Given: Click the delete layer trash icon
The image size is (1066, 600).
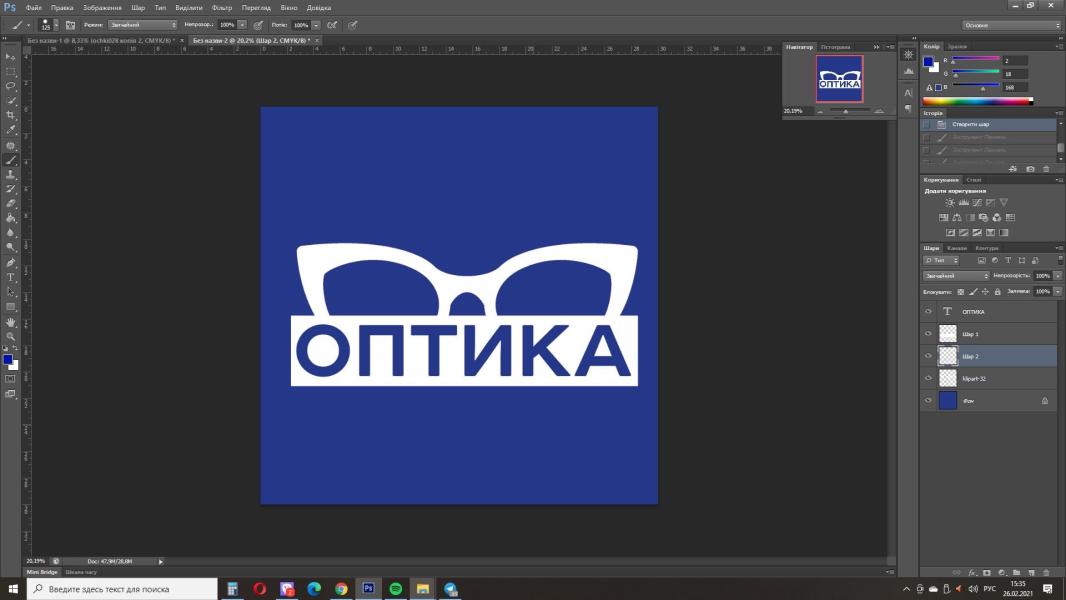Looking at the screenshot, I should coord(1046,573).
